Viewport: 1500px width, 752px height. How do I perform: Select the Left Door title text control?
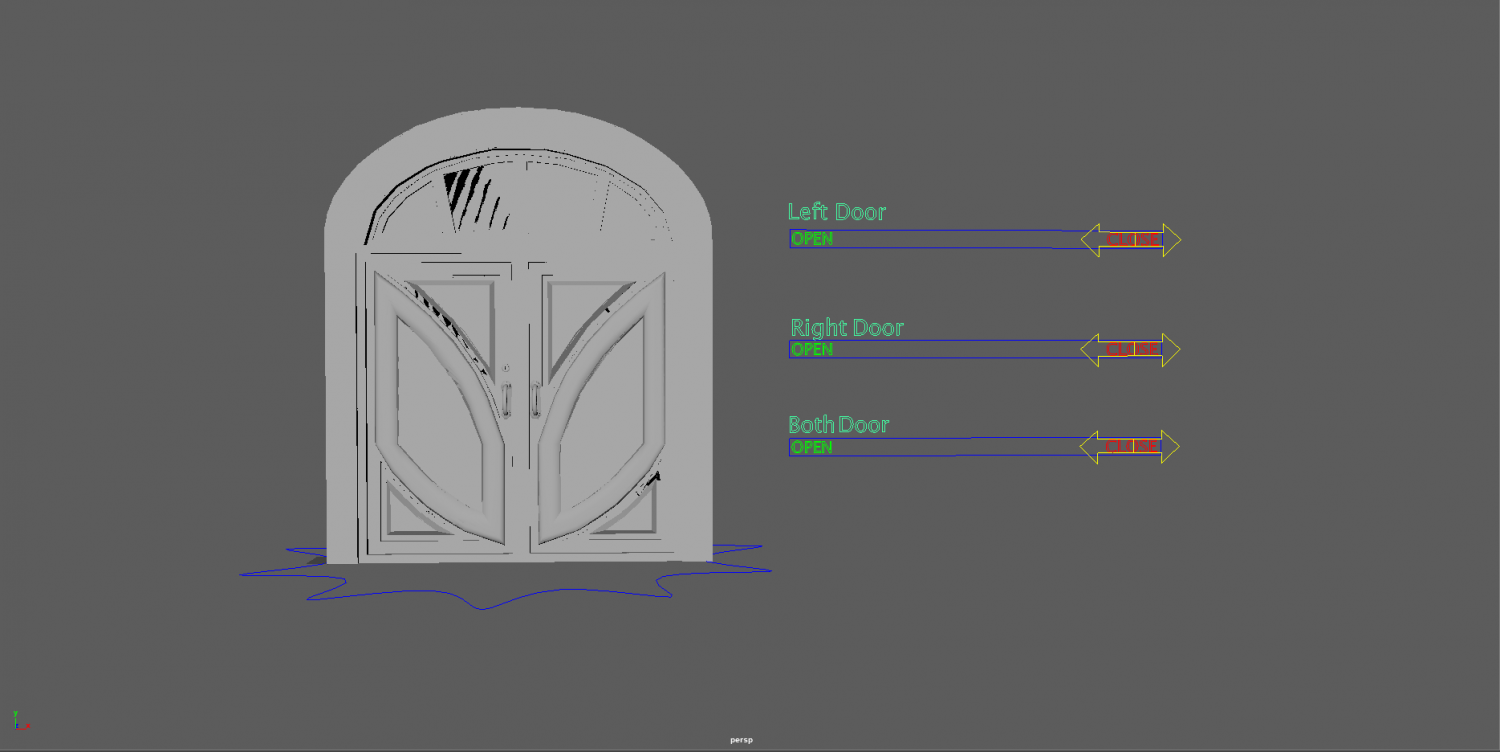pos(836,211)
